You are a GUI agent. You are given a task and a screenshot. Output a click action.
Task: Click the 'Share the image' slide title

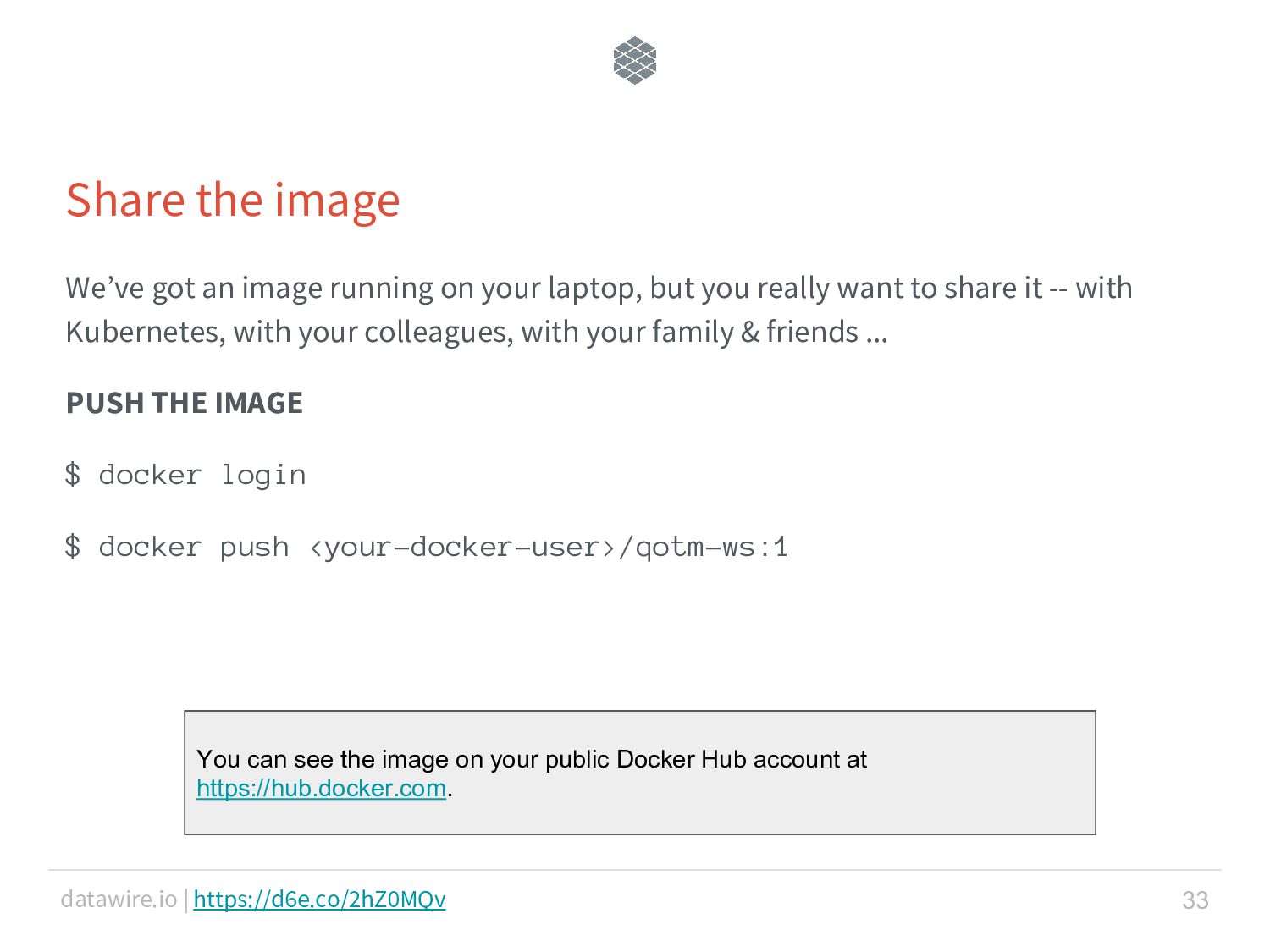(233, 200)
